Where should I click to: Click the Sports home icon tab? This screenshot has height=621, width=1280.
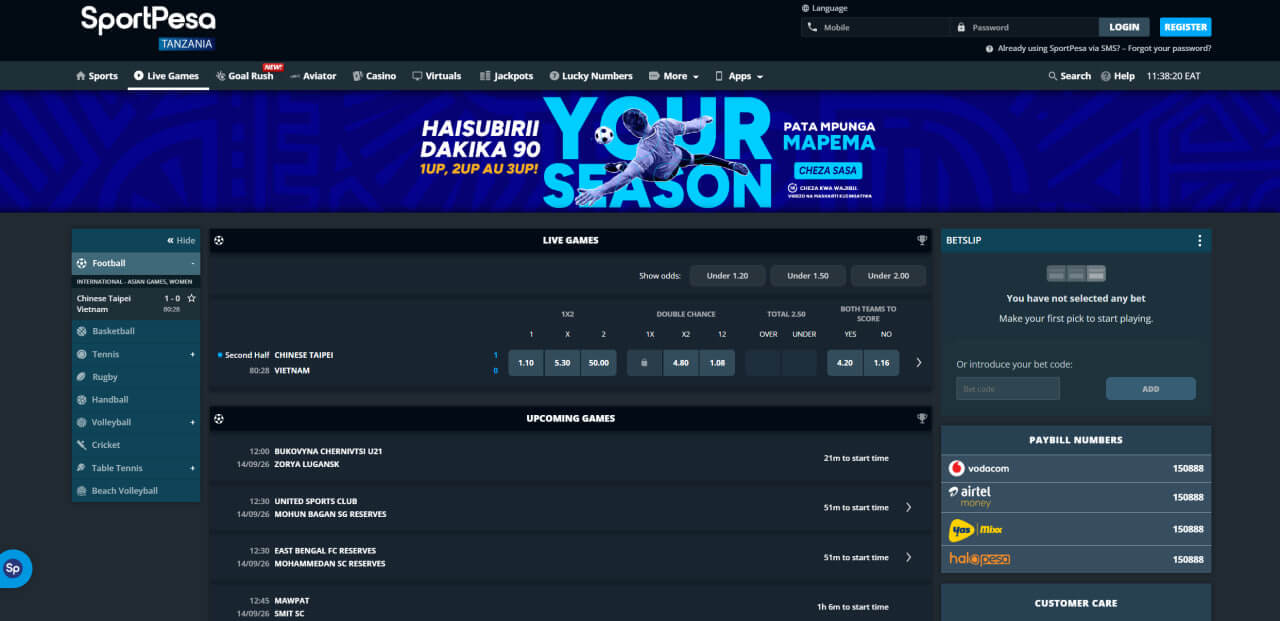(97, 76)
